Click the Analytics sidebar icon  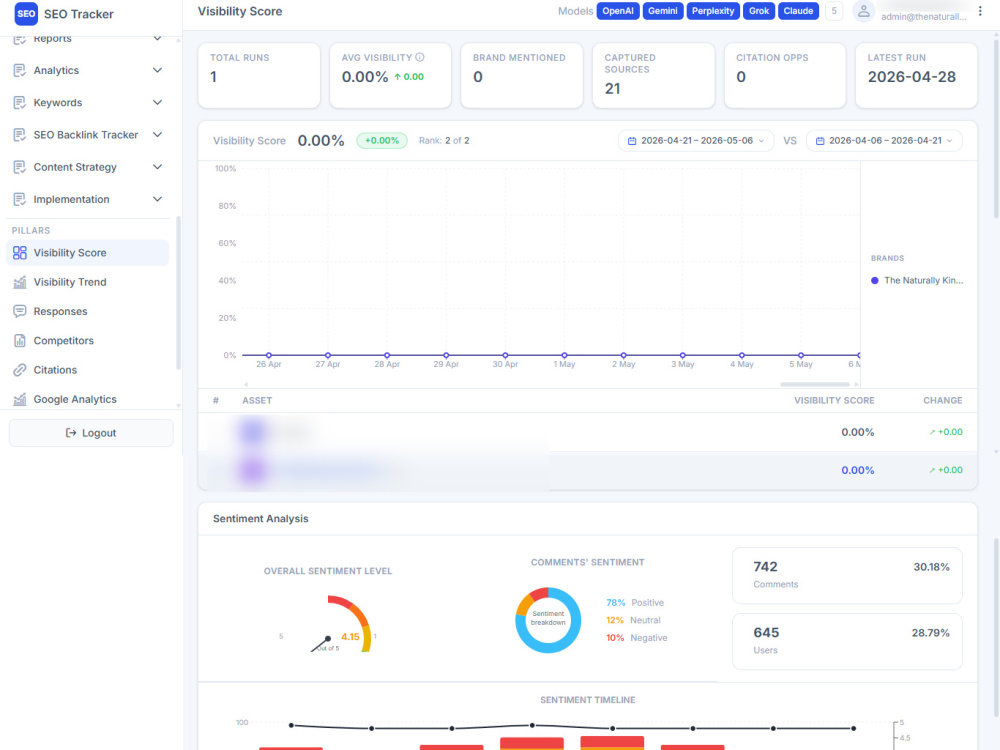(20, 70)
